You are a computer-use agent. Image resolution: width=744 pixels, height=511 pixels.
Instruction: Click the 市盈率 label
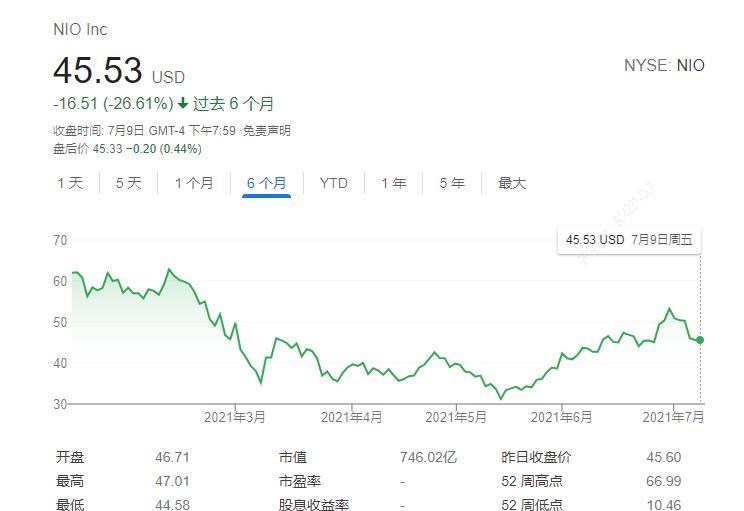(300, 481)
